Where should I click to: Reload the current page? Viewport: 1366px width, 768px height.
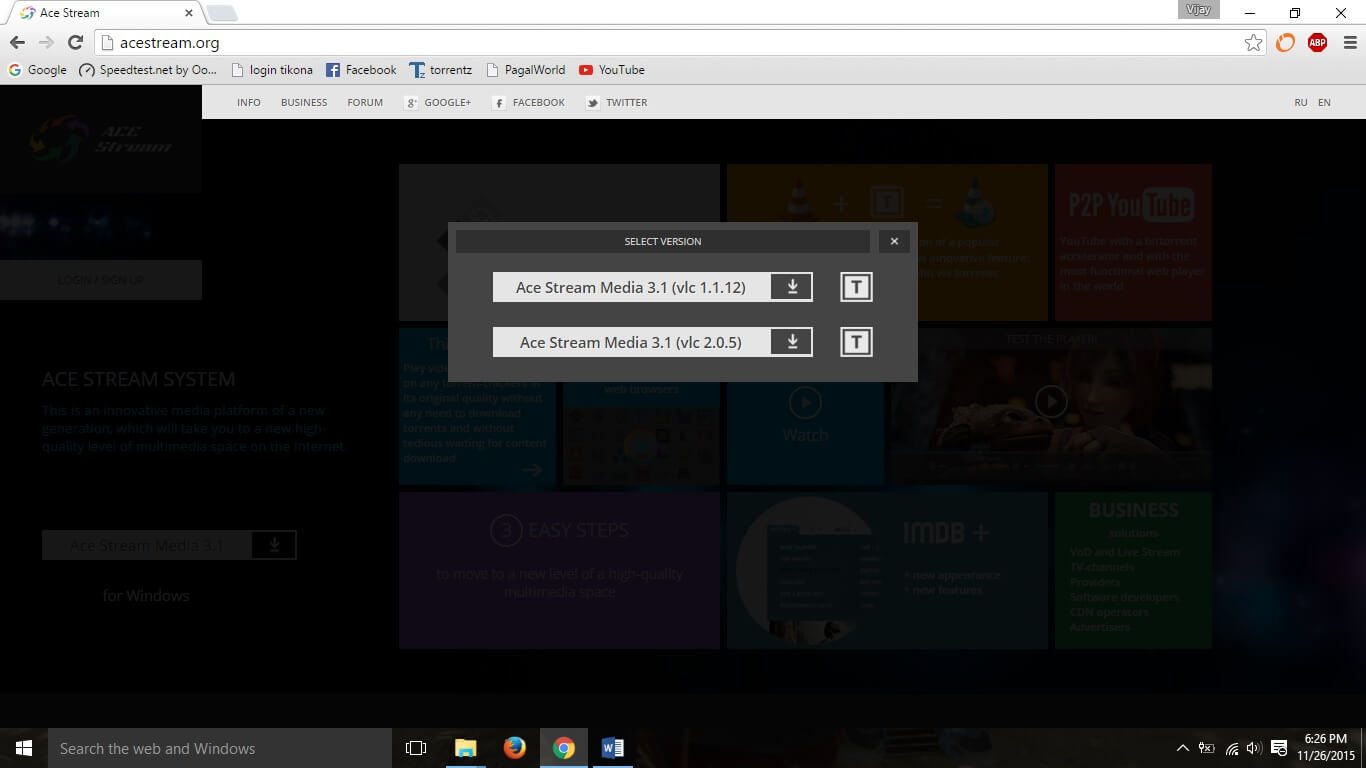coord(75,43)
